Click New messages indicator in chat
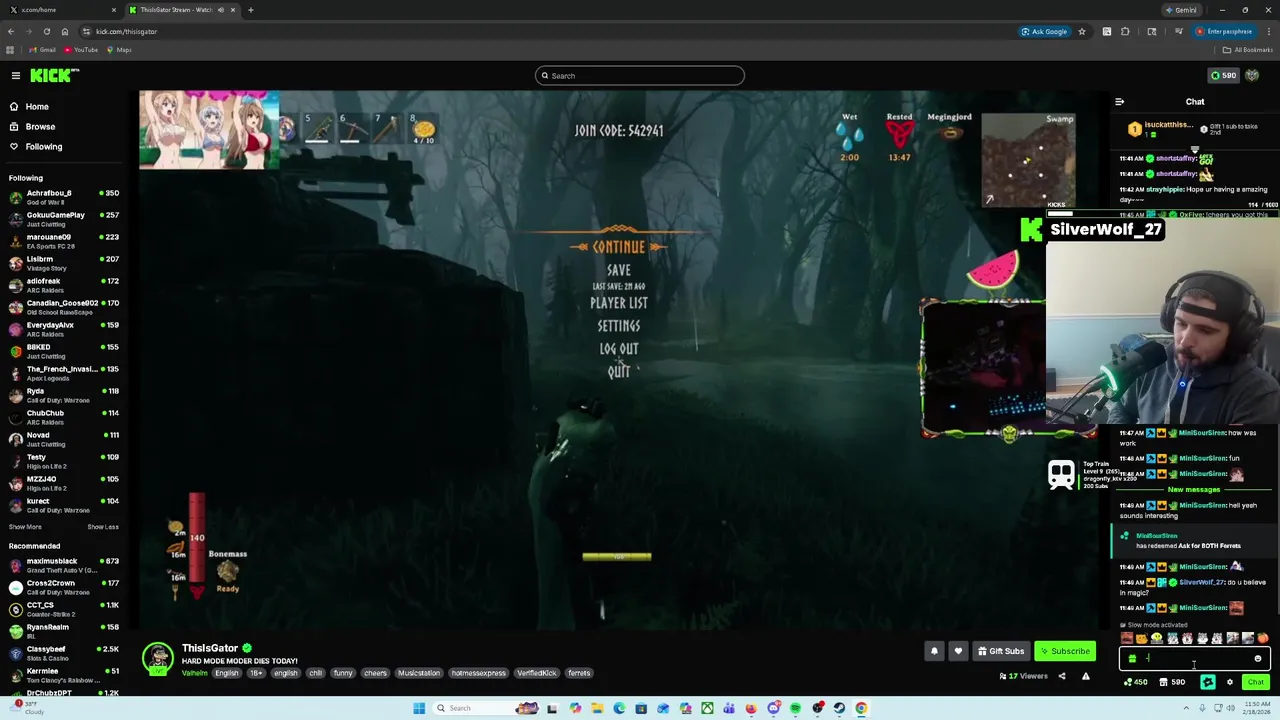This screenshot has width=1280, height=720. coord(1194,490)
